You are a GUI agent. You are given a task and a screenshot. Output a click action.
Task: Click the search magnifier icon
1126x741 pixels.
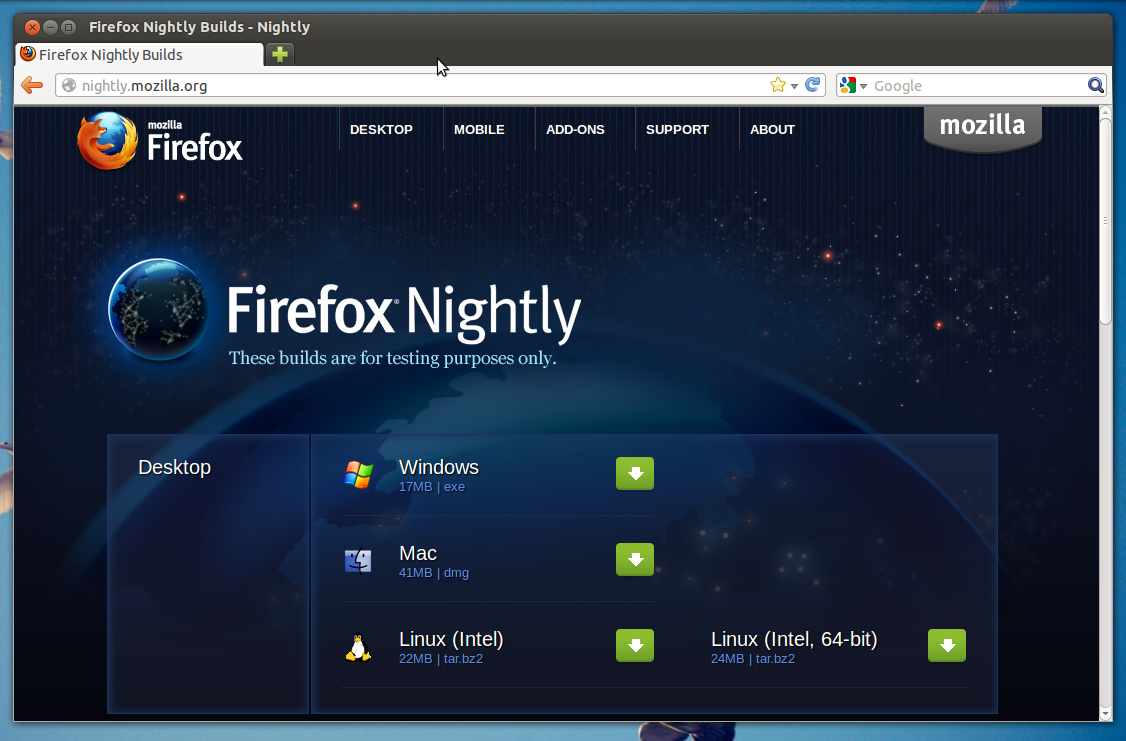pos(1095,85)
